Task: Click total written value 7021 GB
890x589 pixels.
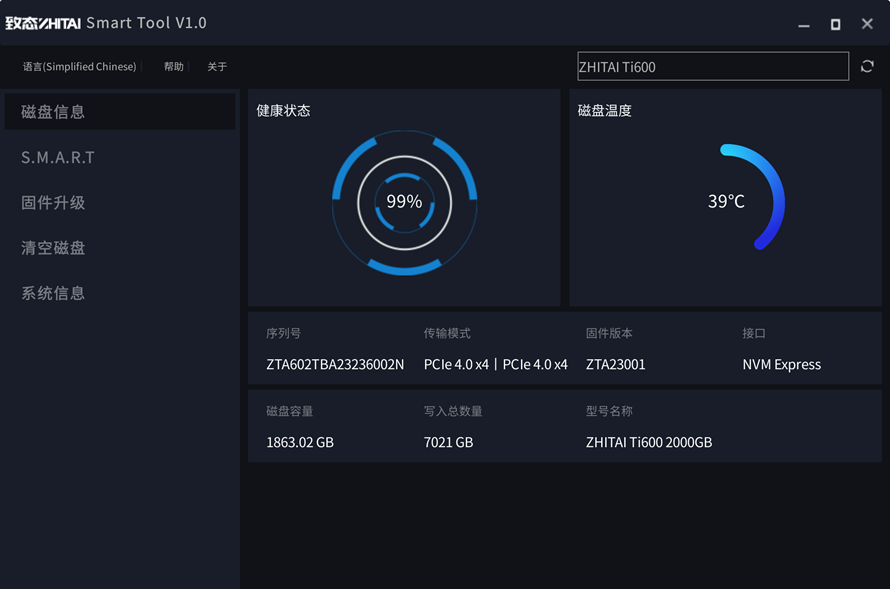Action: [x=448, y=442]
